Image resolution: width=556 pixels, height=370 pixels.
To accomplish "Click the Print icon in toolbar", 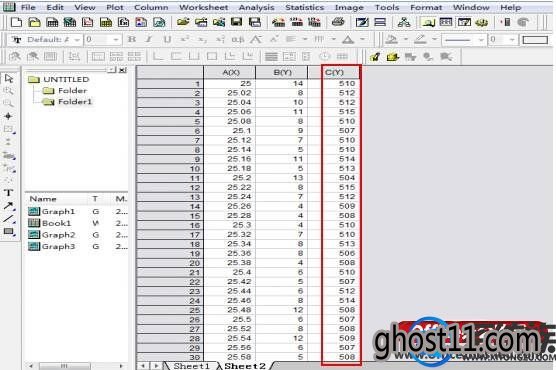I will [x=338, y=22].
